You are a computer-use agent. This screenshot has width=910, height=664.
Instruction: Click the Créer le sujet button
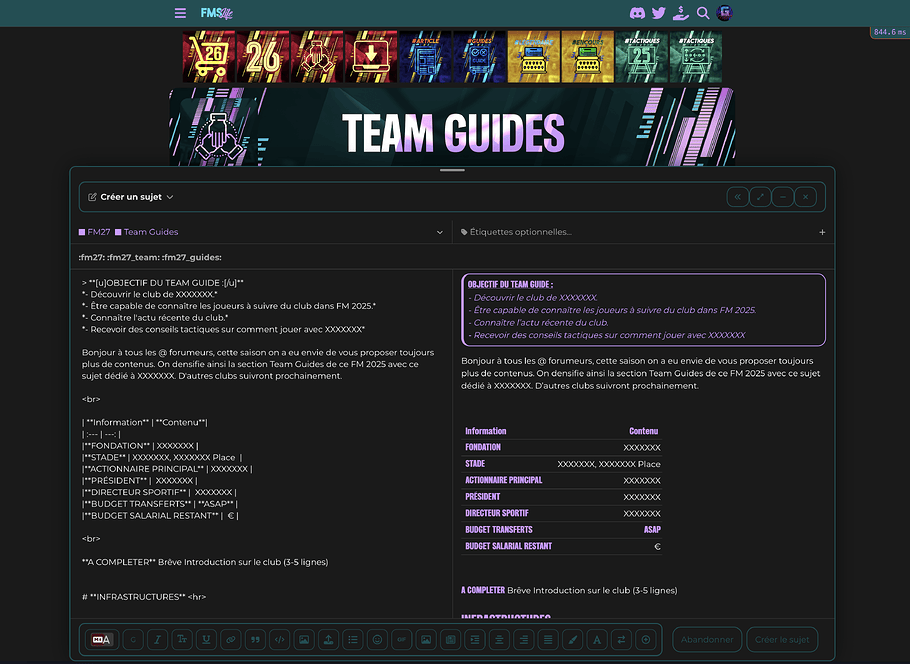[x=782, y=640]
